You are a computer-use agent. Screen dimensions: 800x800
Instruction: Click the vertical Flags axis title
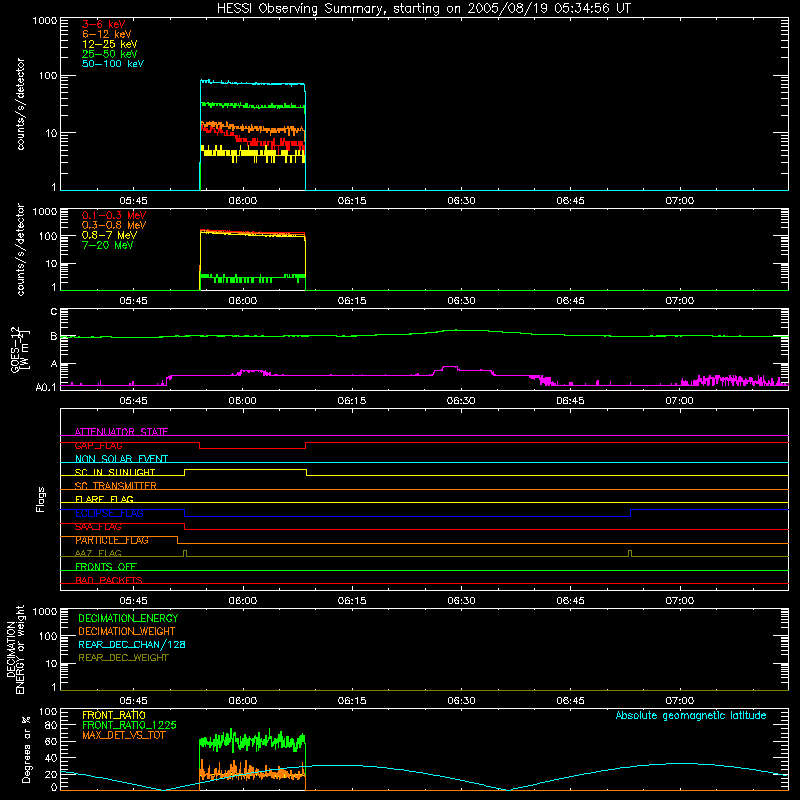40,499
